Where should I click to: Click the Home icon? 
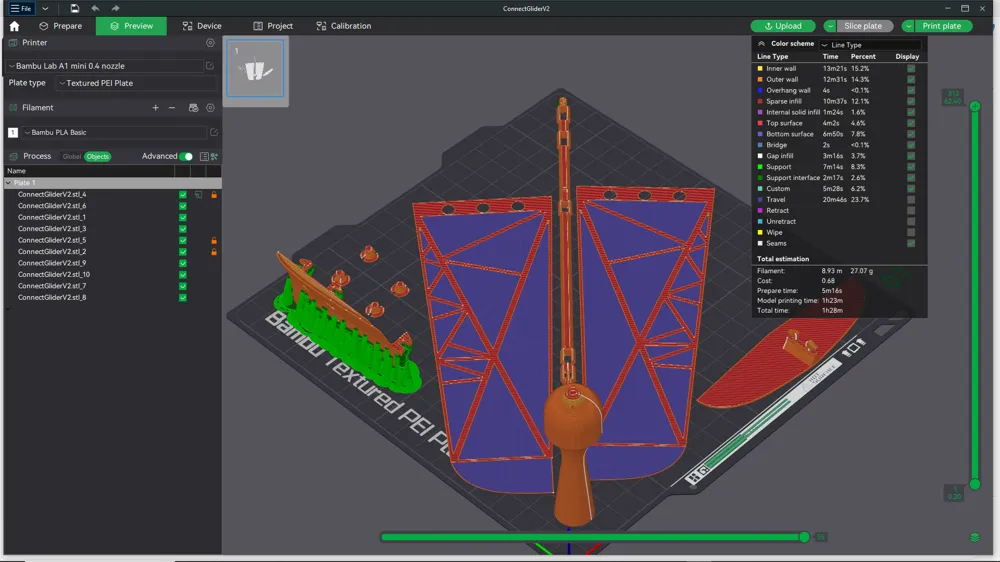tap(14, 26)
